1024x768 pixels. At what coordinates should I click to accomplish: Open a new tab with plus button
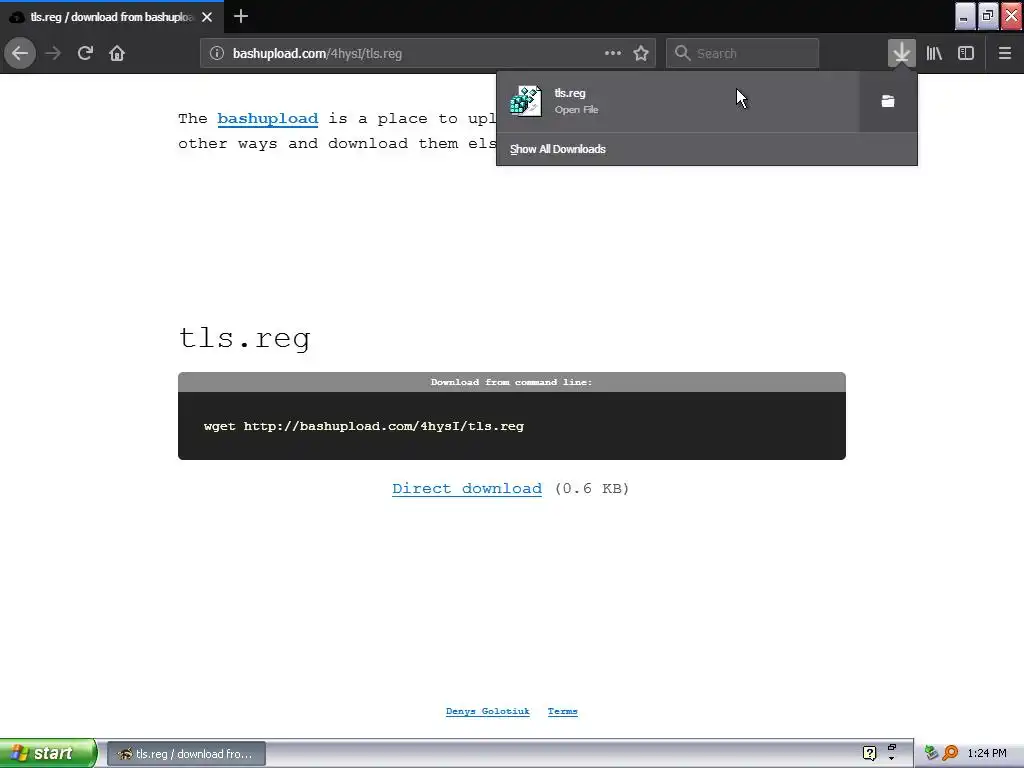240,16
